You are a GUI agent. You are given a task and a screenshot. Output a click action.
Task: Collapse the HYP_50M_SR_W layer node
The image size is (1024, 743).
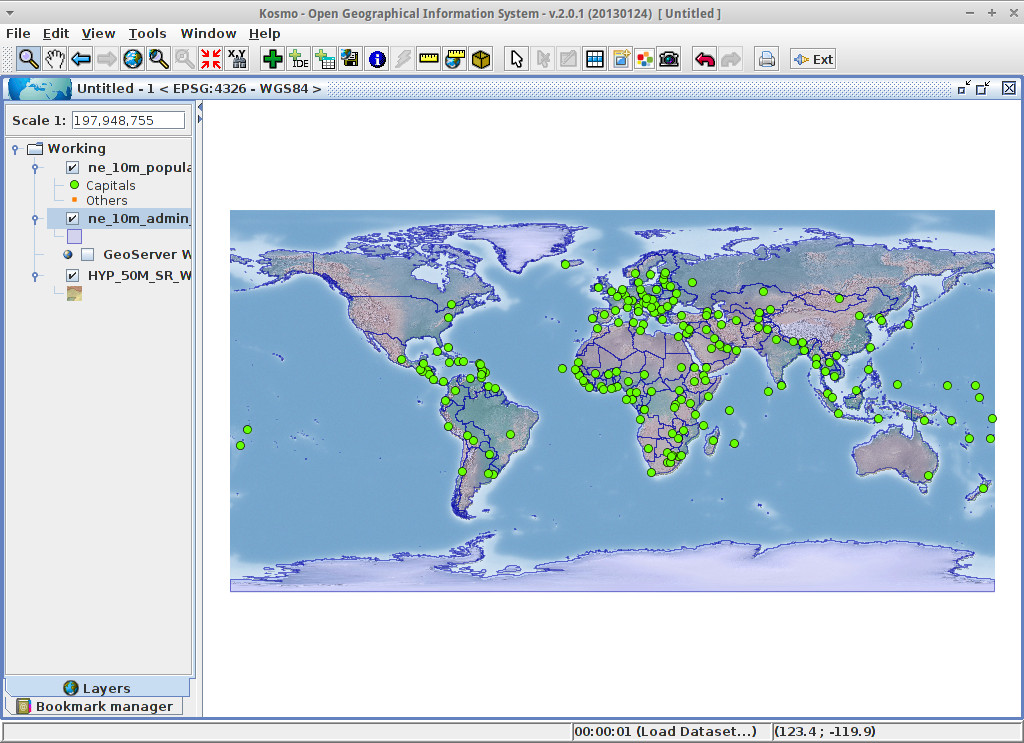click(35, 276)
